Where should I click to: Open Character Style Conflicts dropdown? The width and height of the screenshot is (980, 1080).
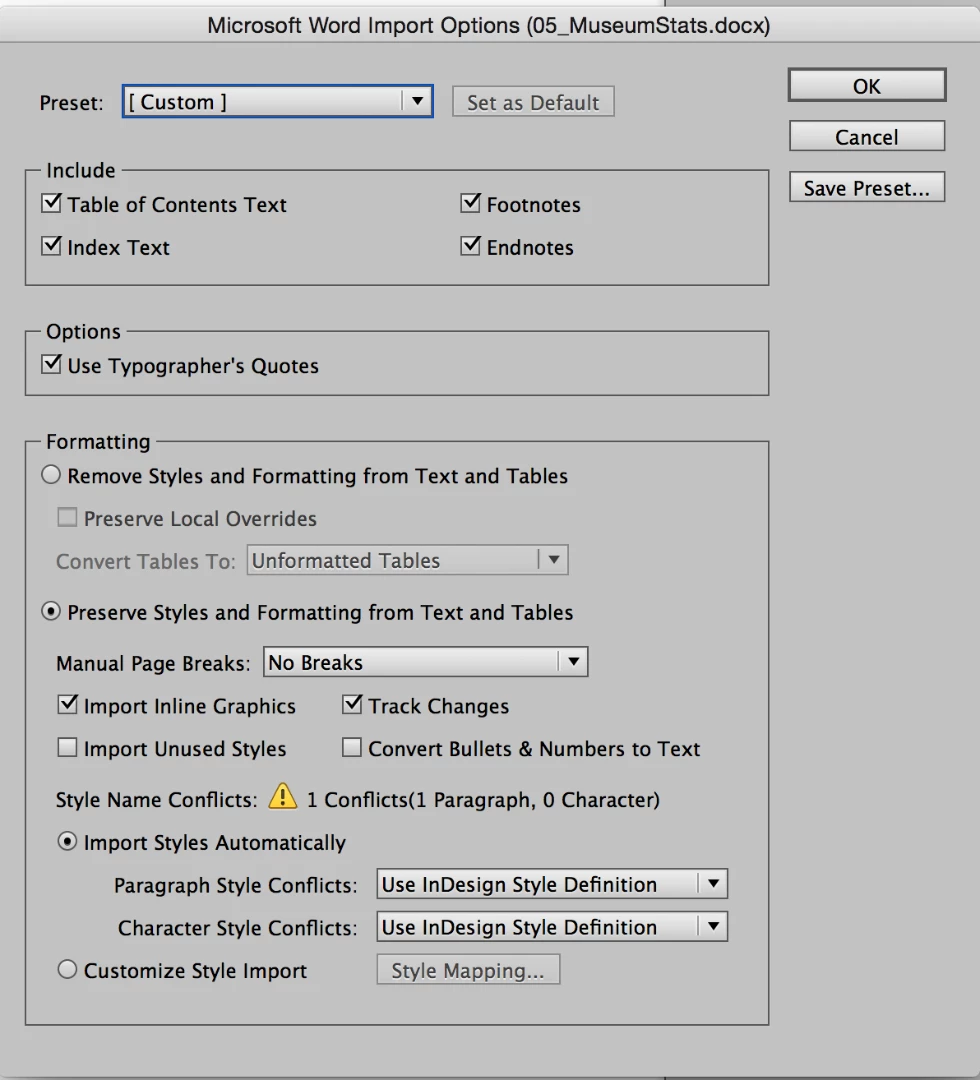coord(552,927)
